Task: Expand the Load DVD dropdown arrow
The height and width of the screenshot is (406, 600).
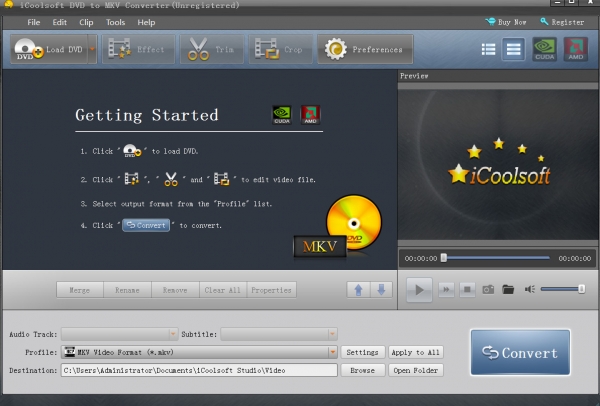Action: point(92,49)
